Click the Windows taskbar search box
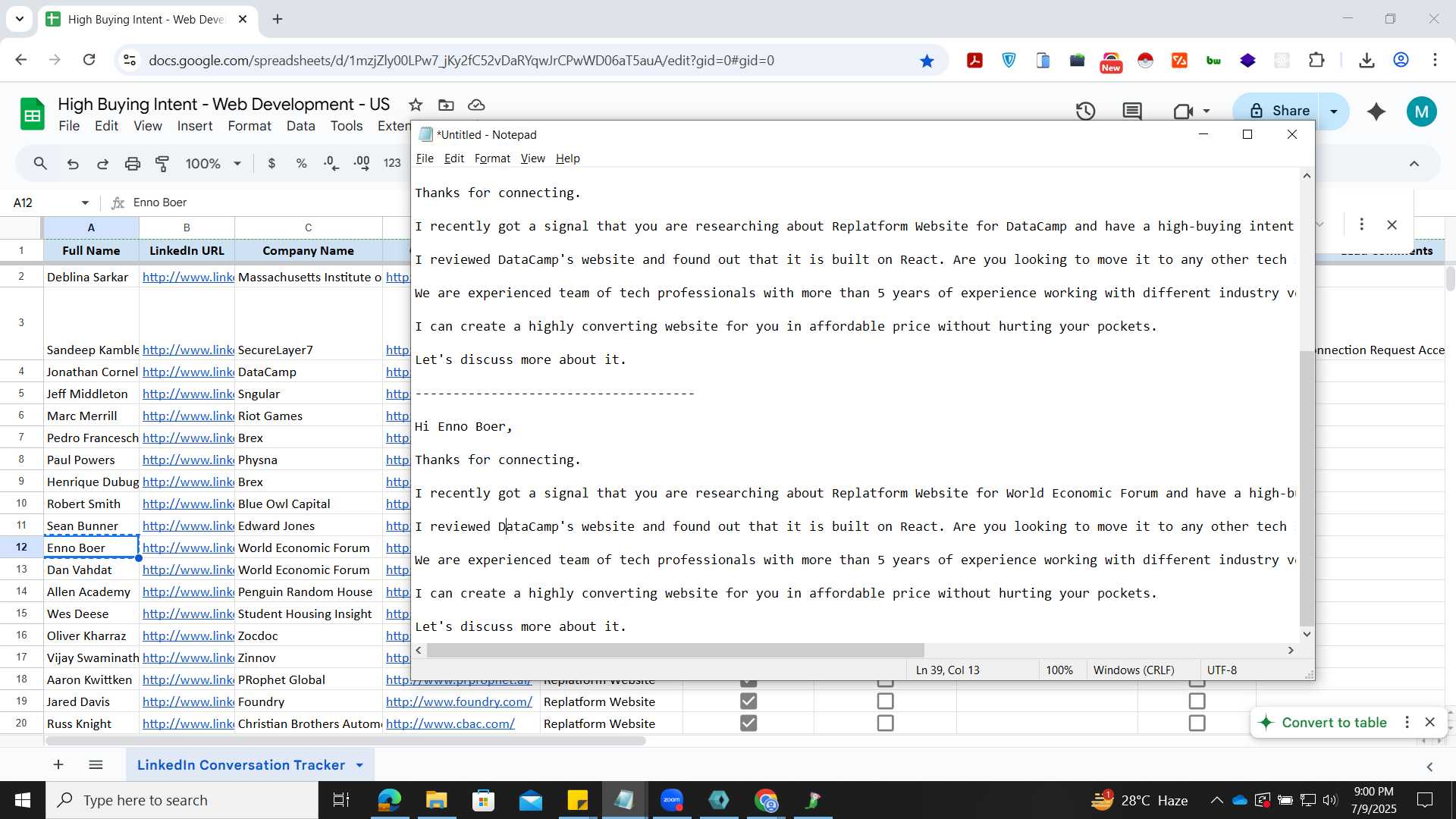The image size is (1456, 819). [x=182, y=800]
